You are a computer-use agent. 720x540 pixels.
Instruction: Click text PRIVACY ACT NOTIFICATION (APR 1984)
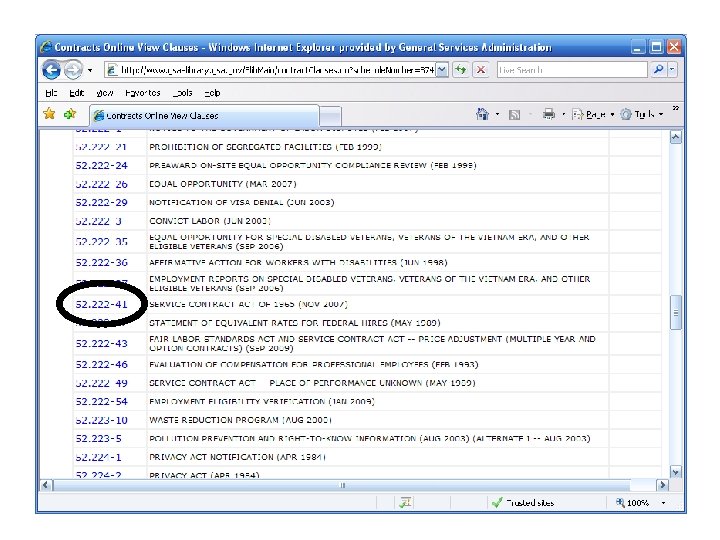pyautogui.click(x=237, y=457)
